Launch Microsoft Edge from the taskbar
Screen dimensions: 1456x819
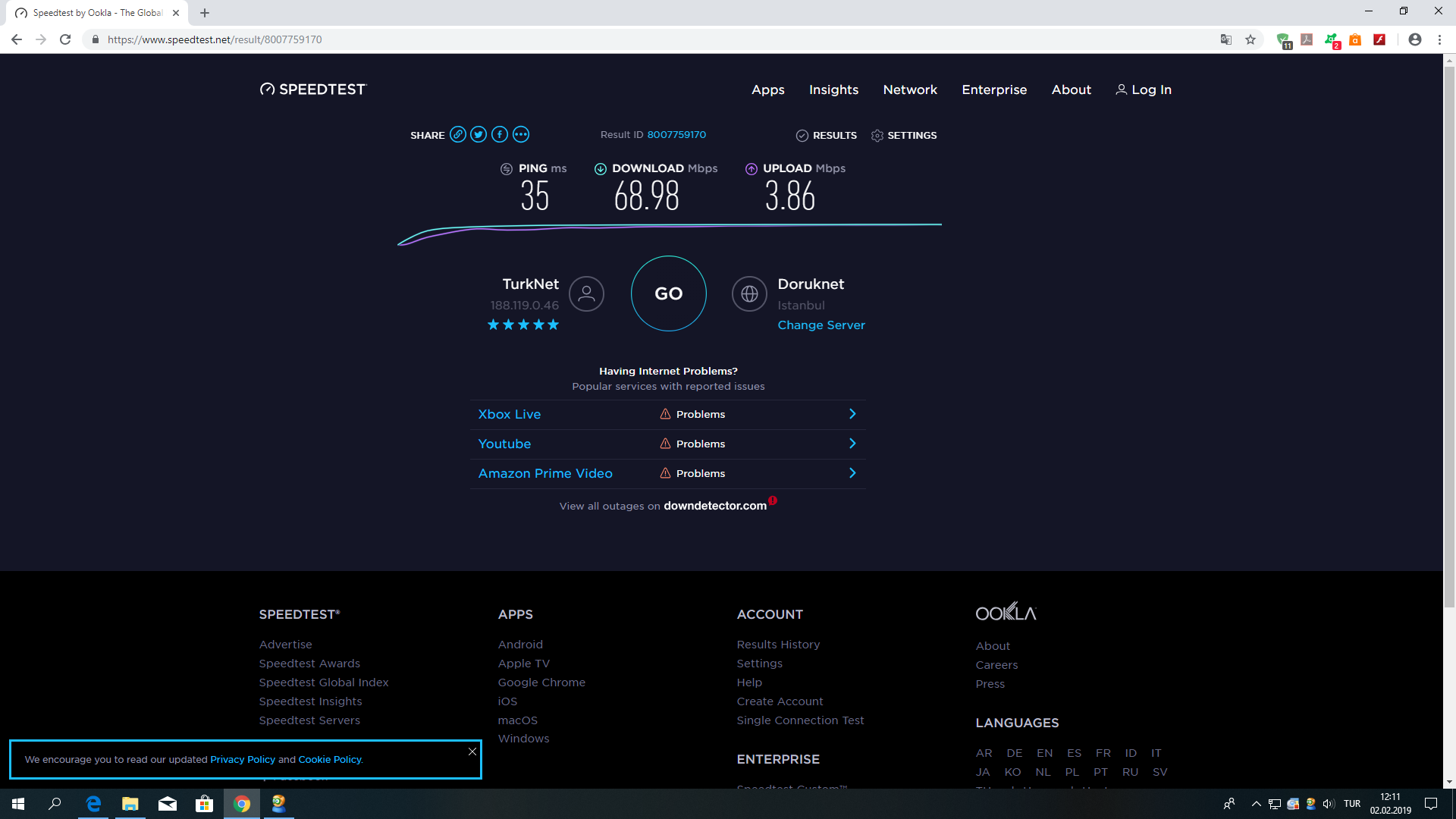pos(93,804)
